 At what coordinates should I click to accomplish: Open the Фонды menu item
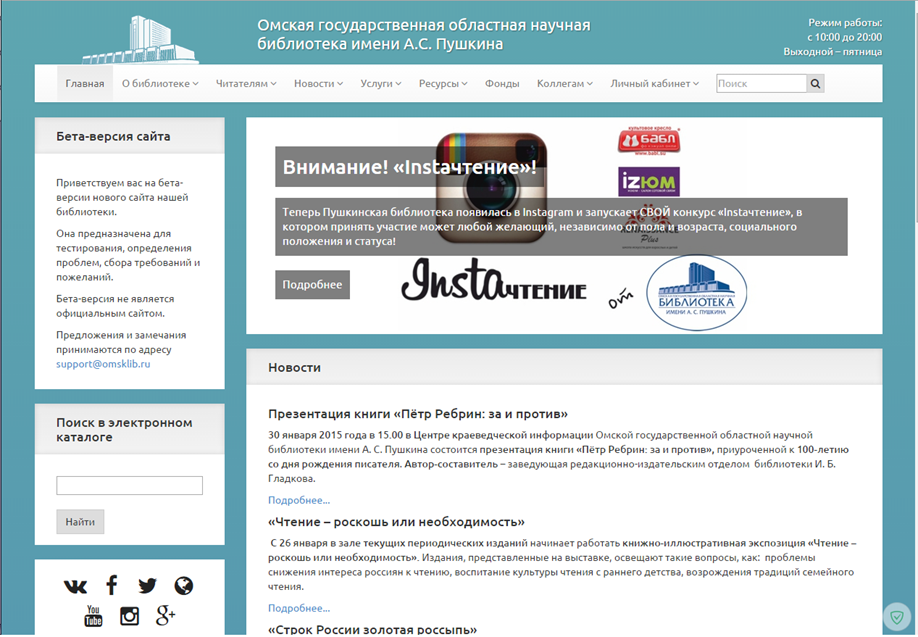coord(502,84)
